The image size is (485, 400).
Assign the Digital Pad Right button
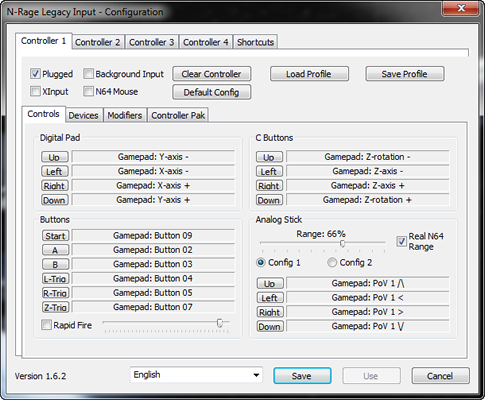(x=55, y=186)
